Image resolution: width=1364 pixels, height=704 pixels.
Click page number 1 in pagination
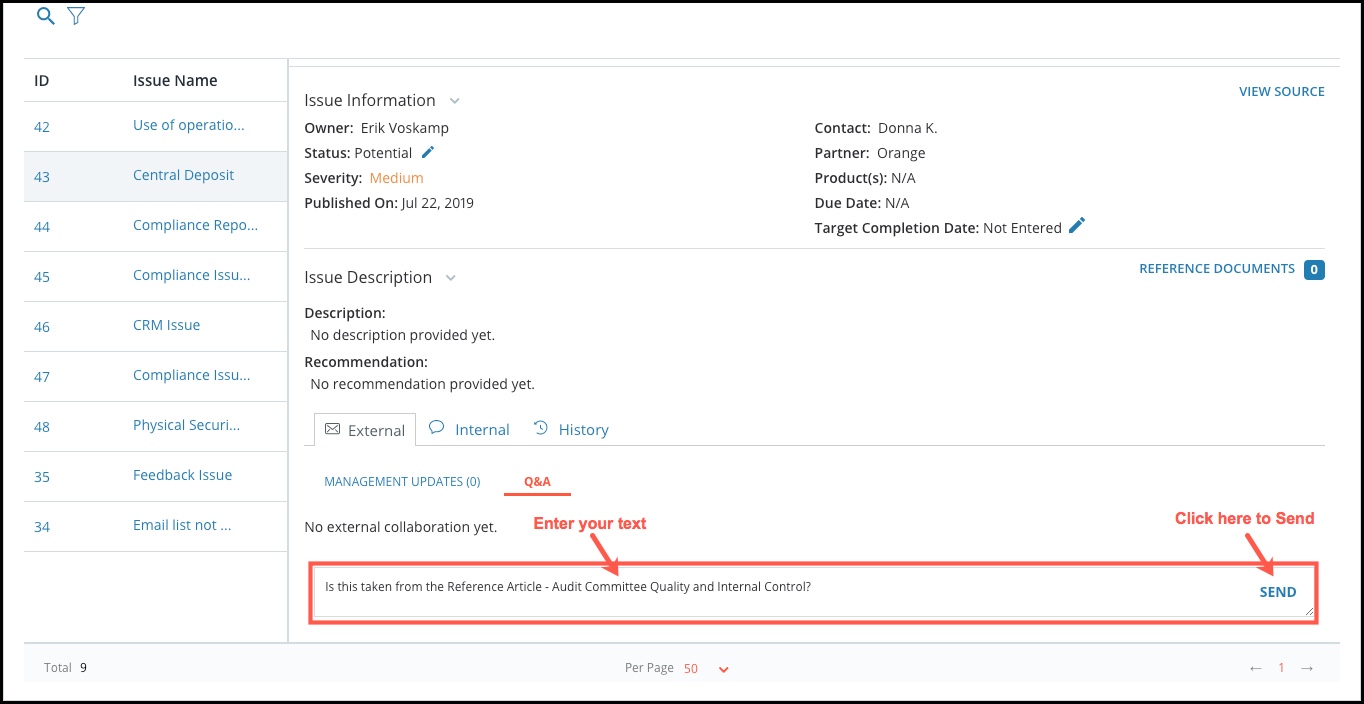[1281, 668]
